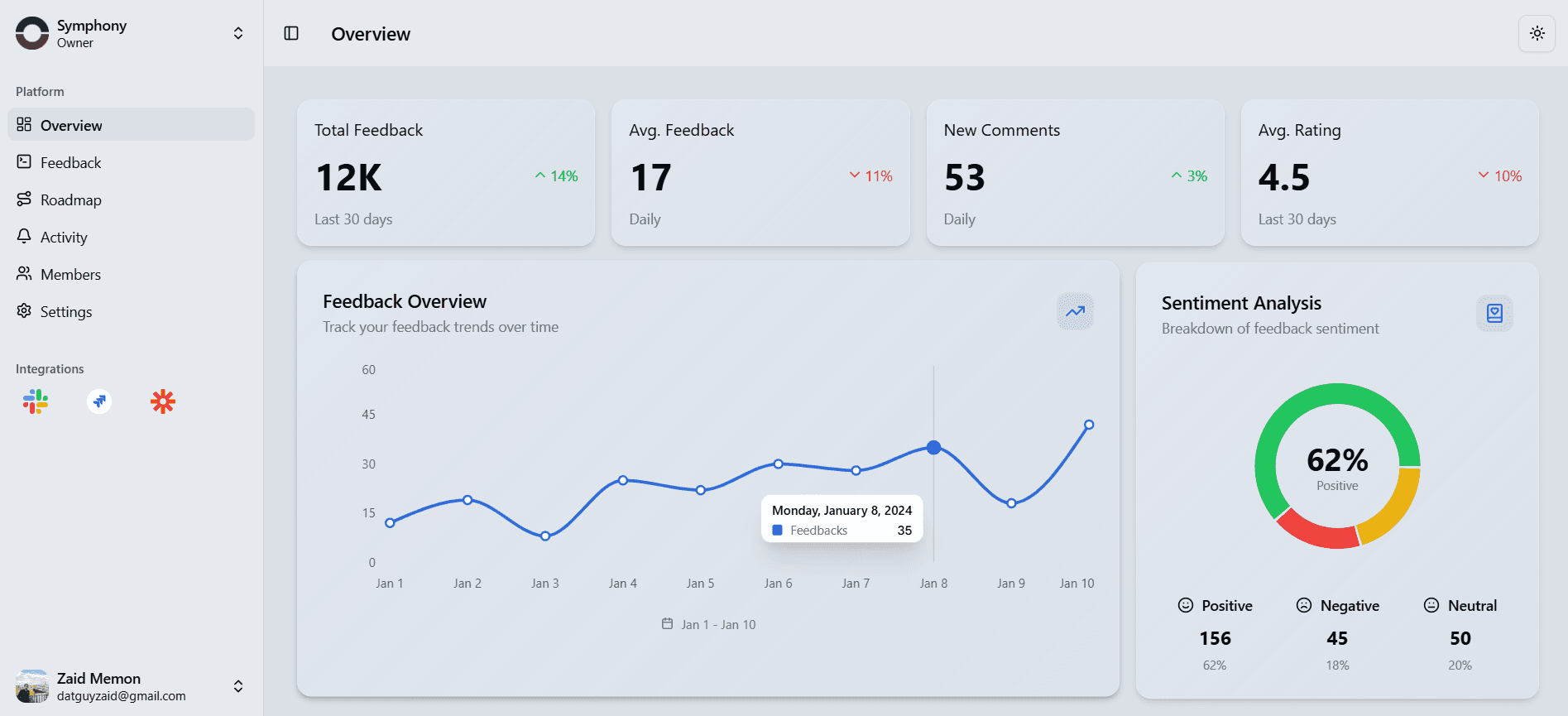Click Zaid Memon's avatar photo
Image resolution: width=1568 pixels, height=716 pixels.
click(x=32, y=686)
